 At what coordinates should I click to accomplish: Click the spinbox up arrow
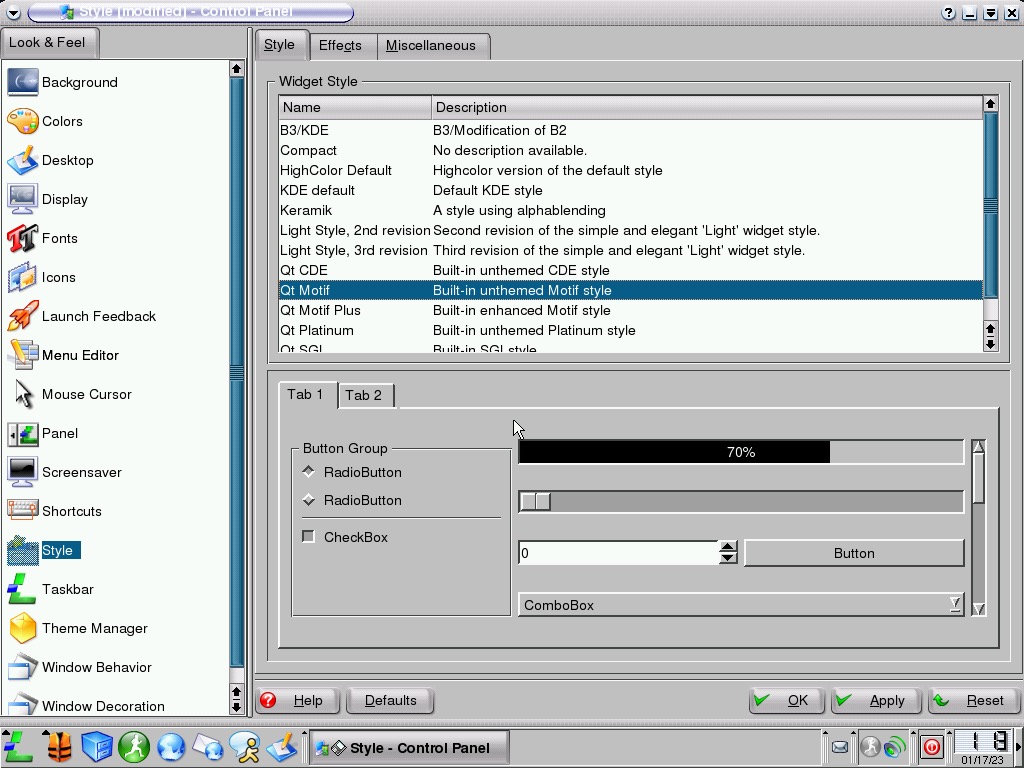click(x=728, y=546)
